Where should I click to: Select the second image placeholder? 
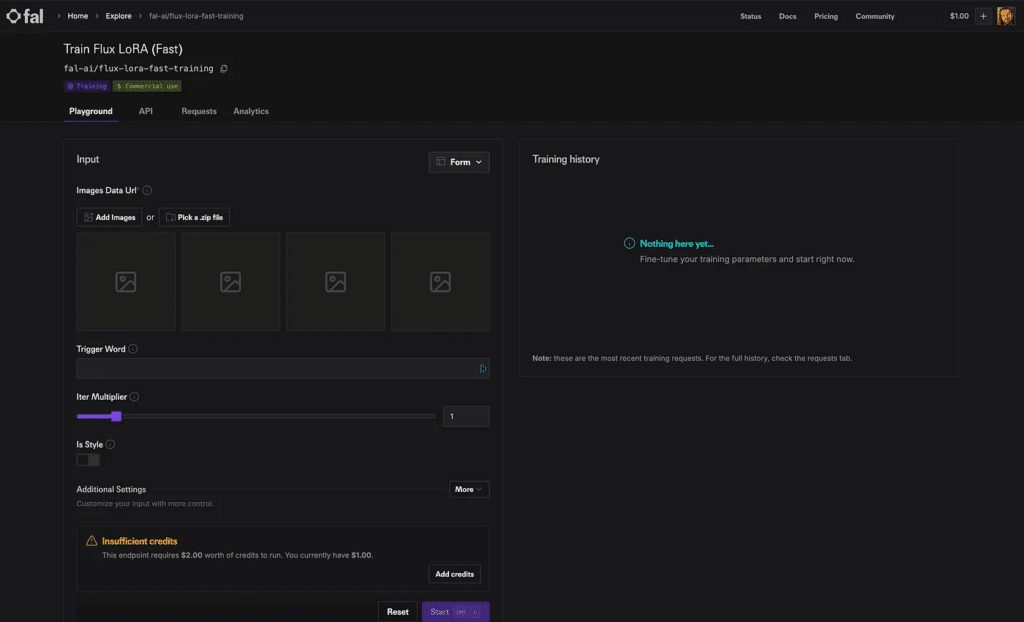tap(231, 282)
